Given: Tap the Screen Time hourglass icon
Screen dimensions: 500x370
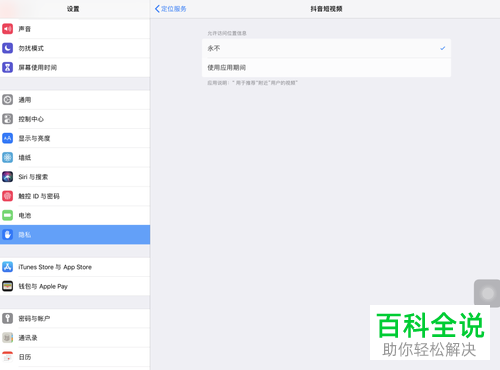Looking at the screenshot, I should pyautogui.click(x=8, y=68).
